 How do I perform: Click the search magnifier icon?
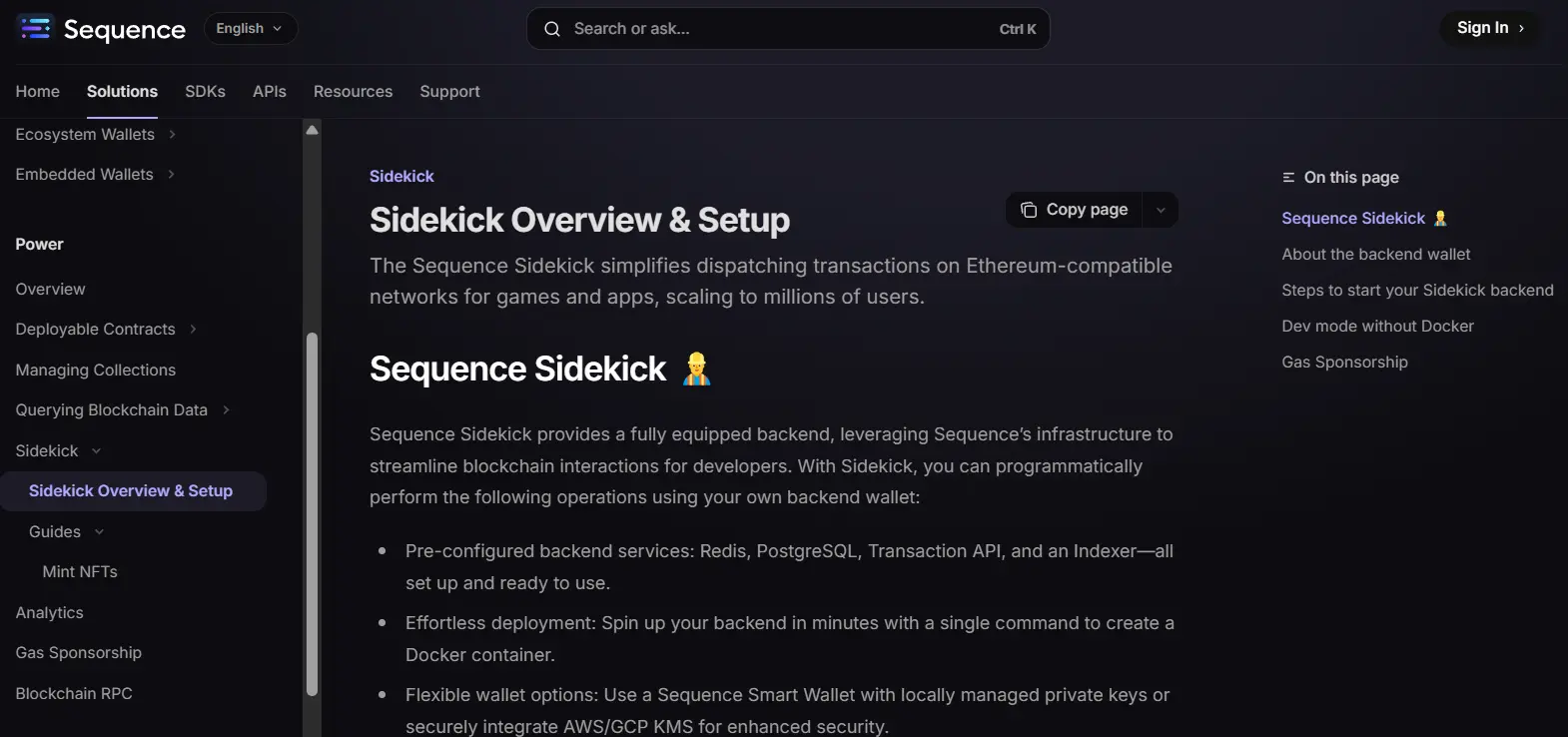click(551, 29)
